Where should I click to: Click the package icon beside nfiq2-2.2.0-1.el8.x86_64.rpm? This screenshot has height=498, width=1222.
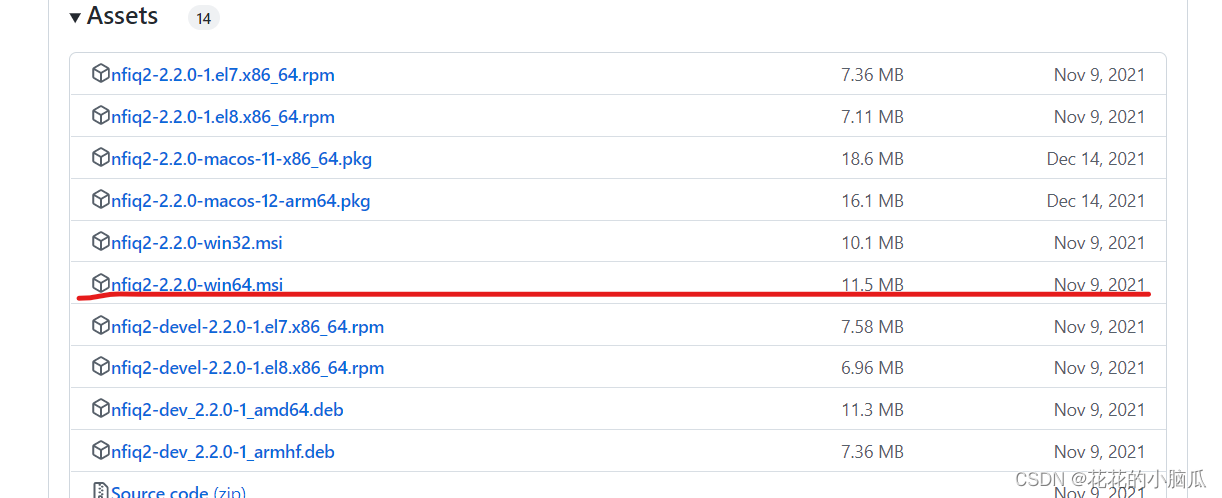[100, 116]
